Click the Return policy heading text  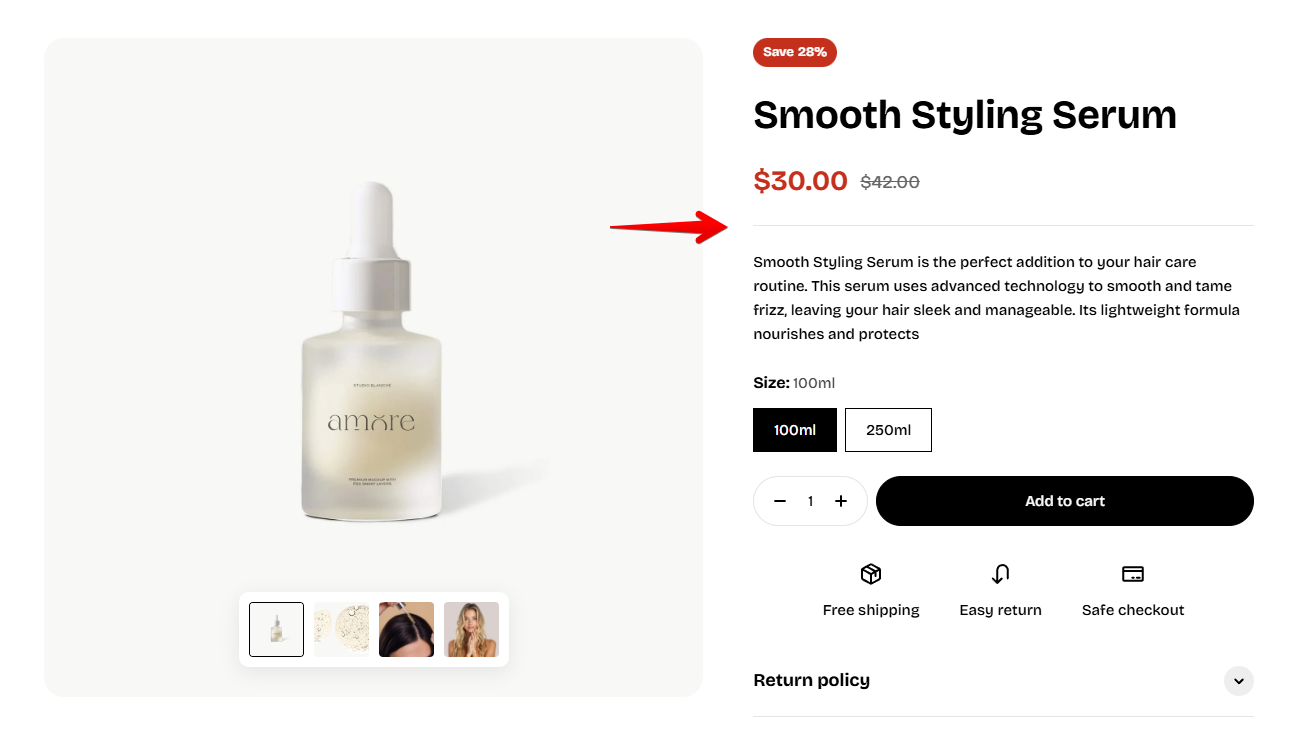(811, 680)
